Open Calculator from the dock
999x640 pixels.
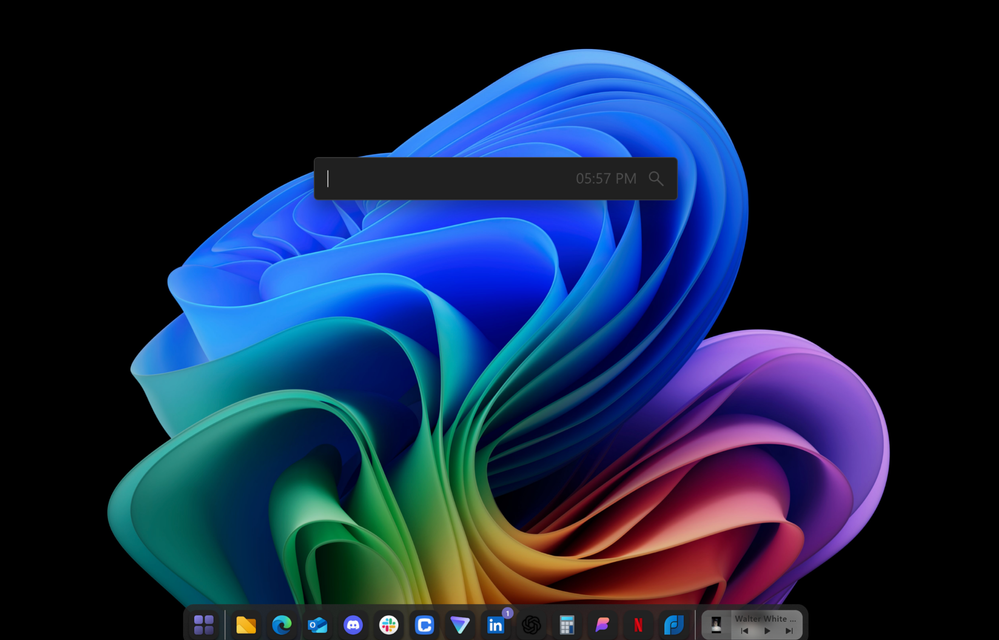coord(567,625)
